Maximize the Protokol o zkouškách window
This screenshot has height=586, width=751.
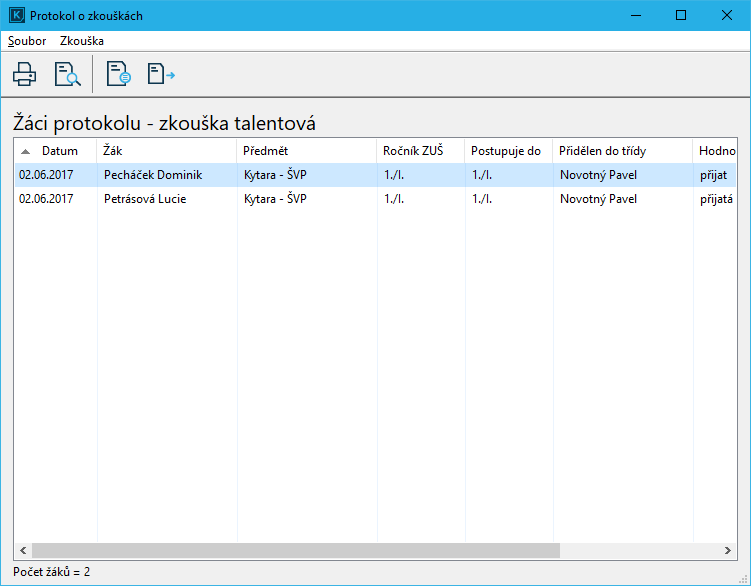680,16
